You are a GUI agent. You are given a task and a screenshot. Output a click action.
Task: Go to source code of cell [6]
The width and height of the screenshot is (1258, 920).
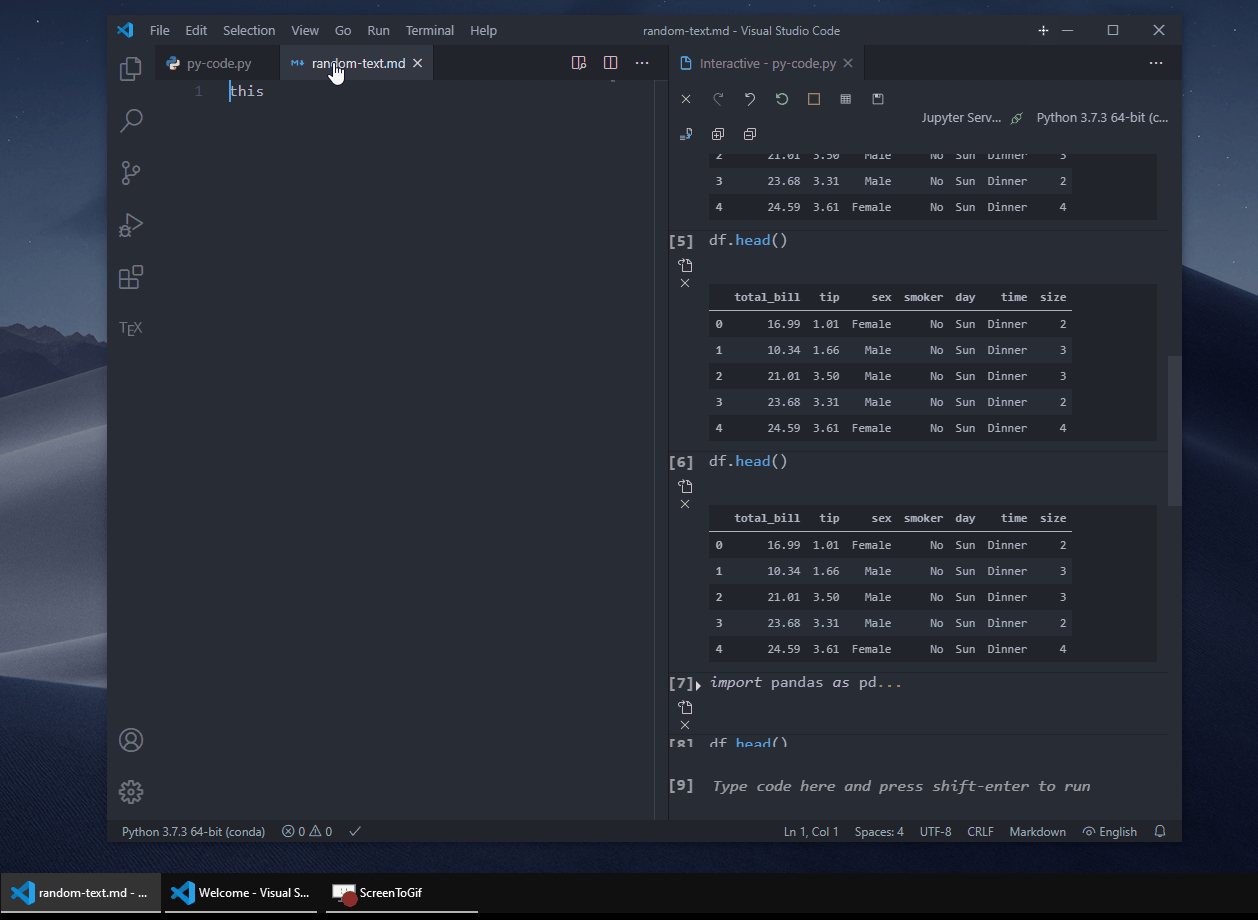685,486
